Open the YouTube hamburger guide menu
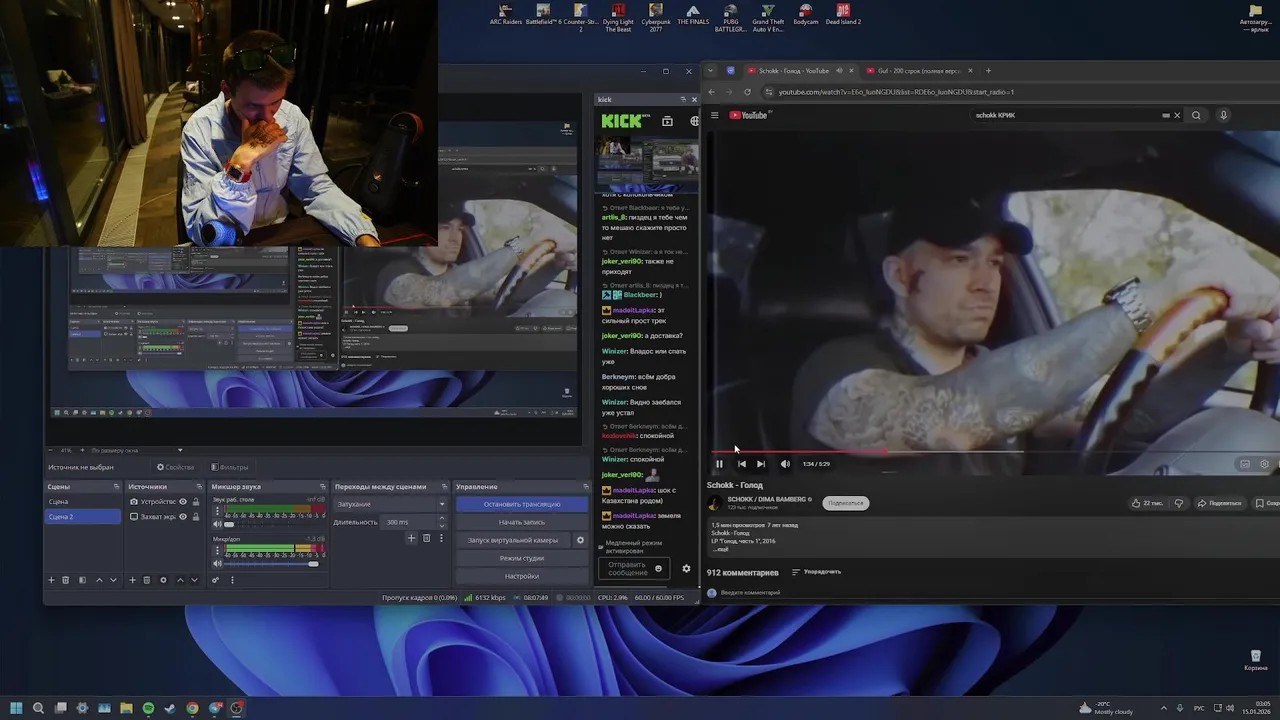This screenshot has height=720, width=1280. point(714,115)
